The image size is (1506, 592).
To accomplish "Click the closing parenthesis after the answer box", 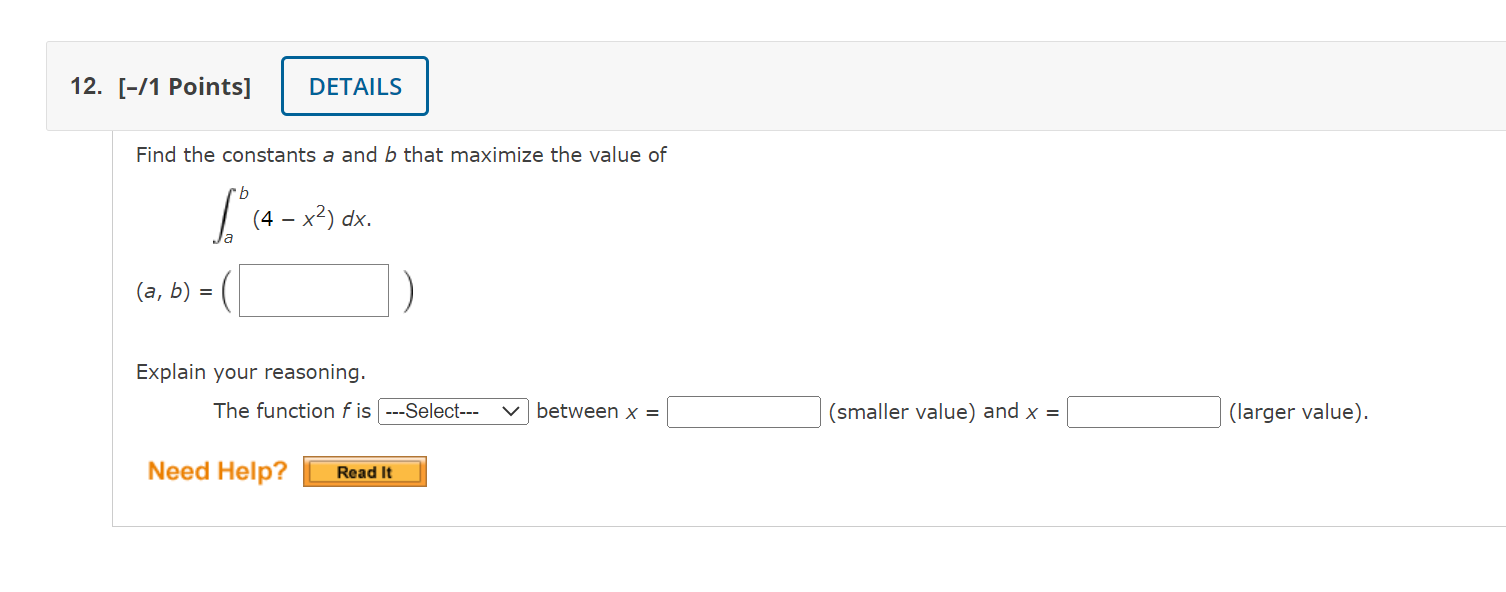I will [x=408, y=291].
